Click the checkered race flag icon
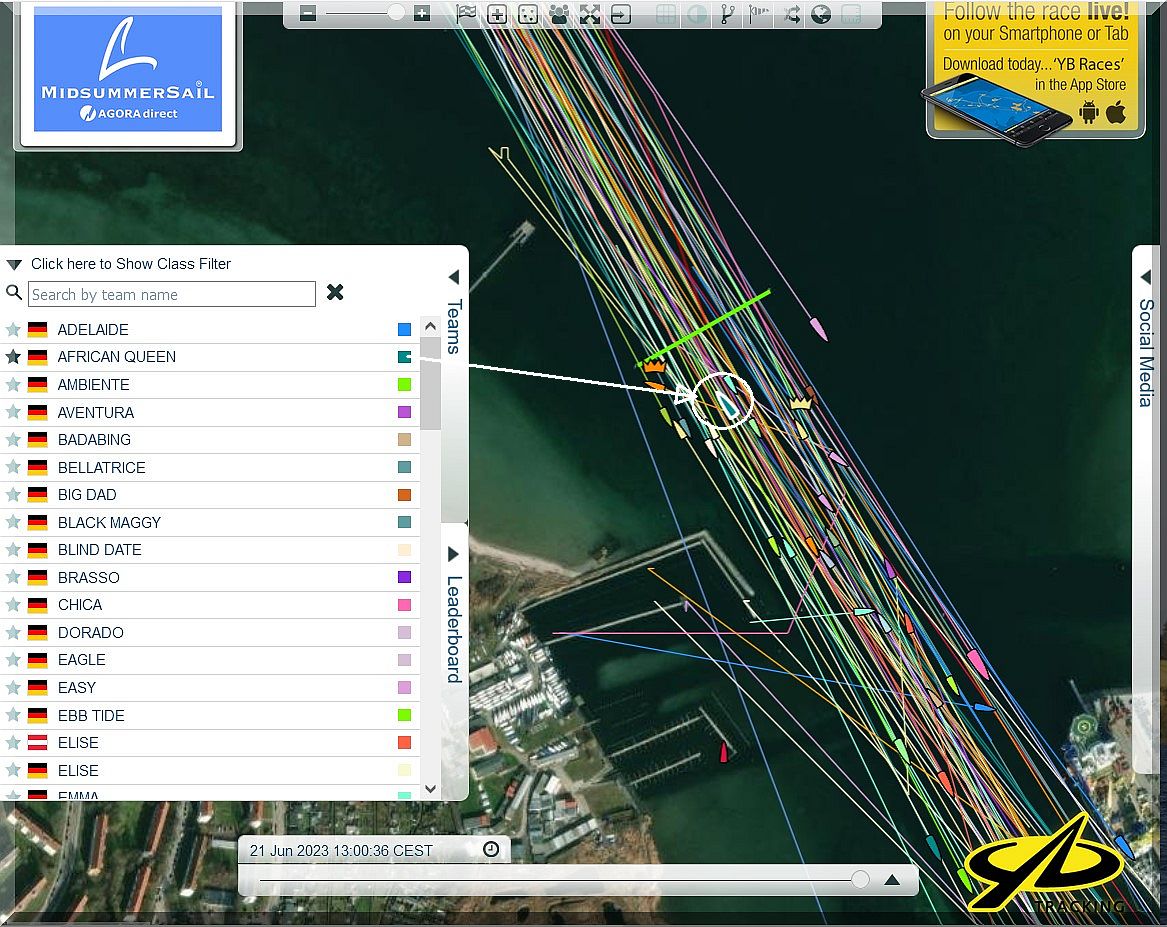 [466, 14]
